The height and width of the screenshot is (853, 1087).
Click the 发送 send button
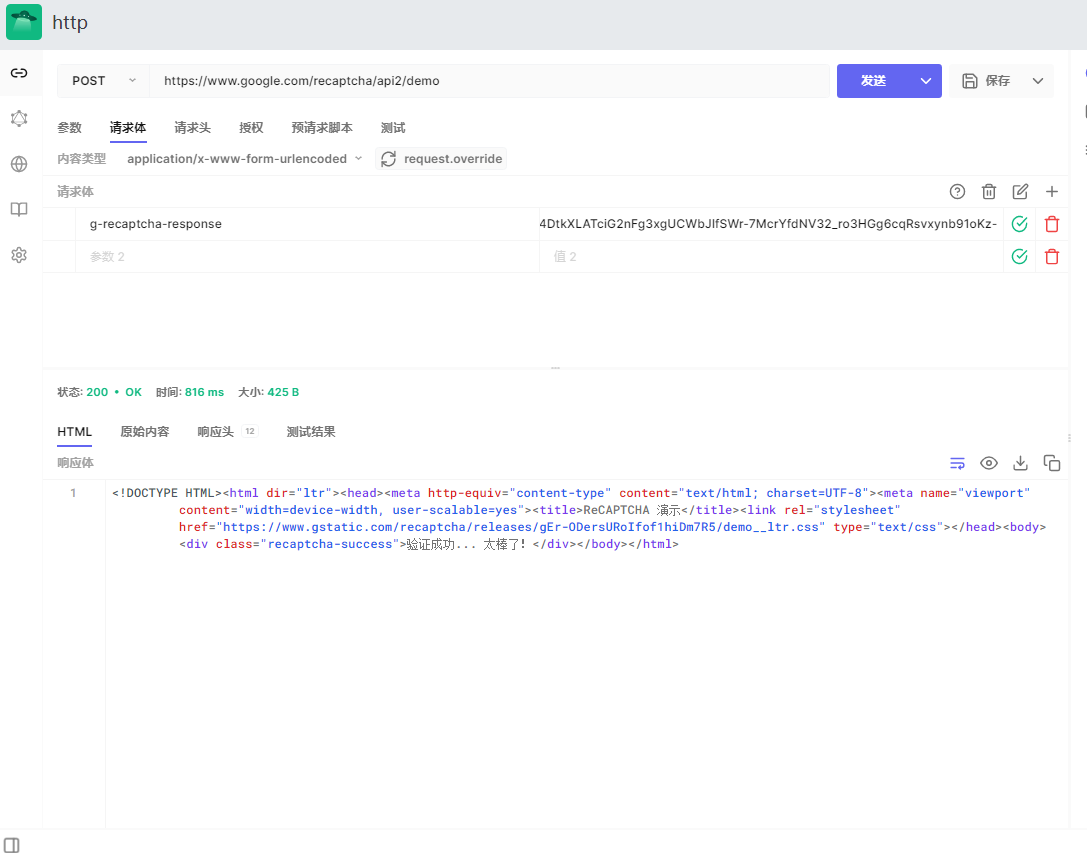pos(873,81)
